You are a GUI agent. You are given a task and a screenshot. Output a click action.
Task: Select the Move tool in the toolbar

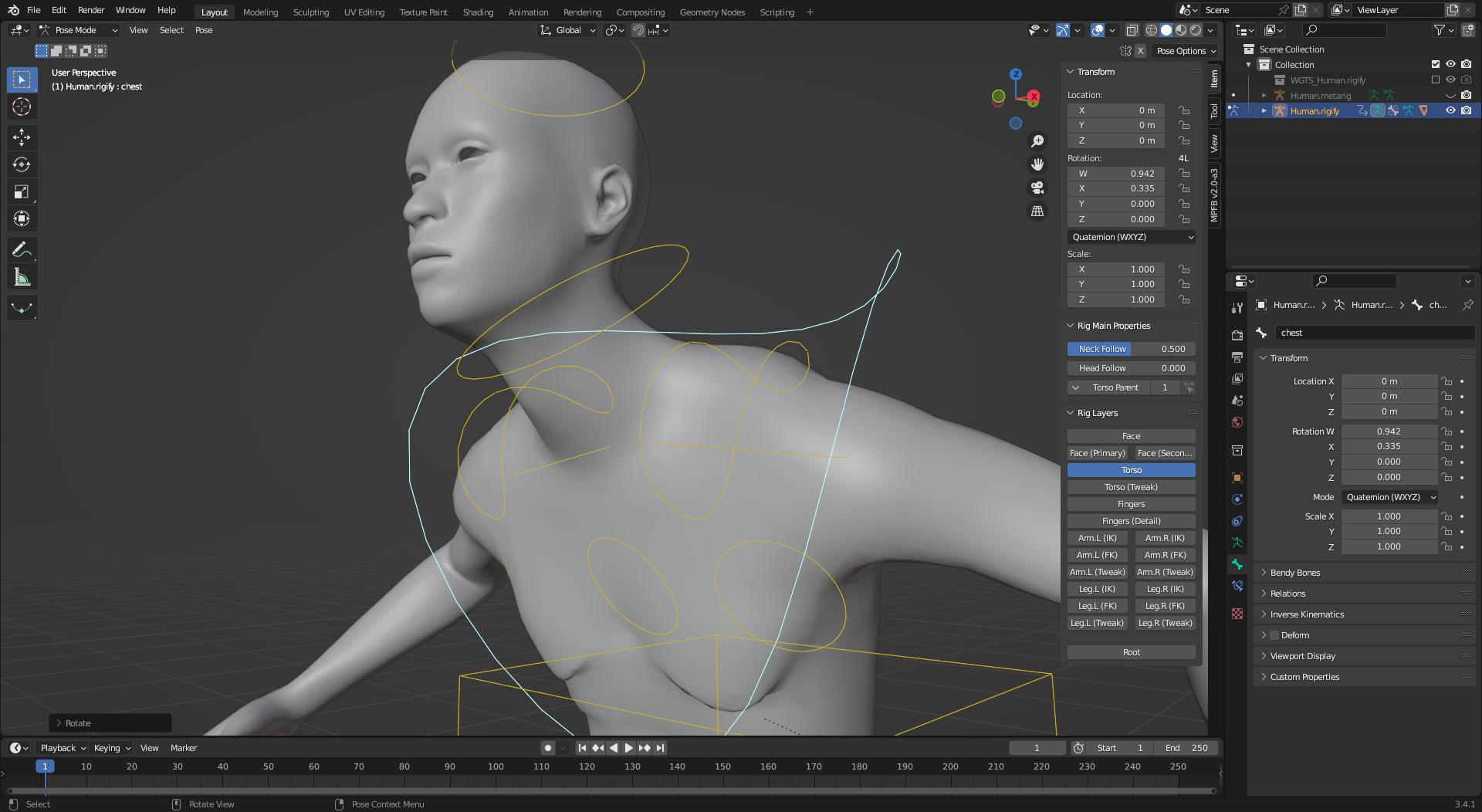click(x=22, y=137)
